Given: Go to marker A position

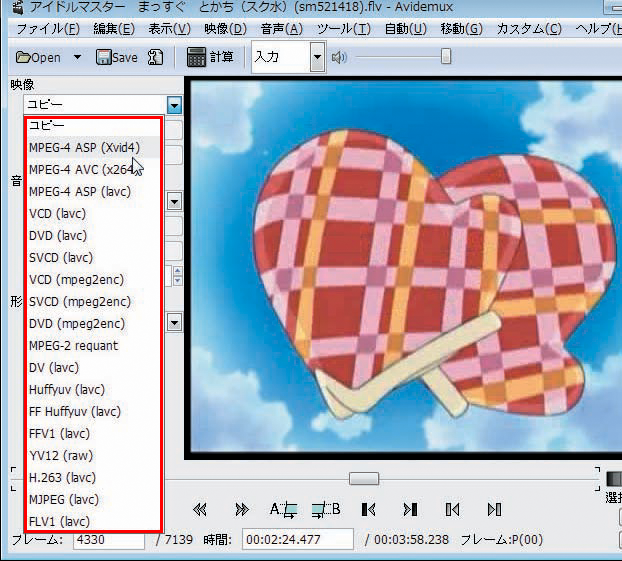Looking at the screenshot, I should [x=452, y=509].
